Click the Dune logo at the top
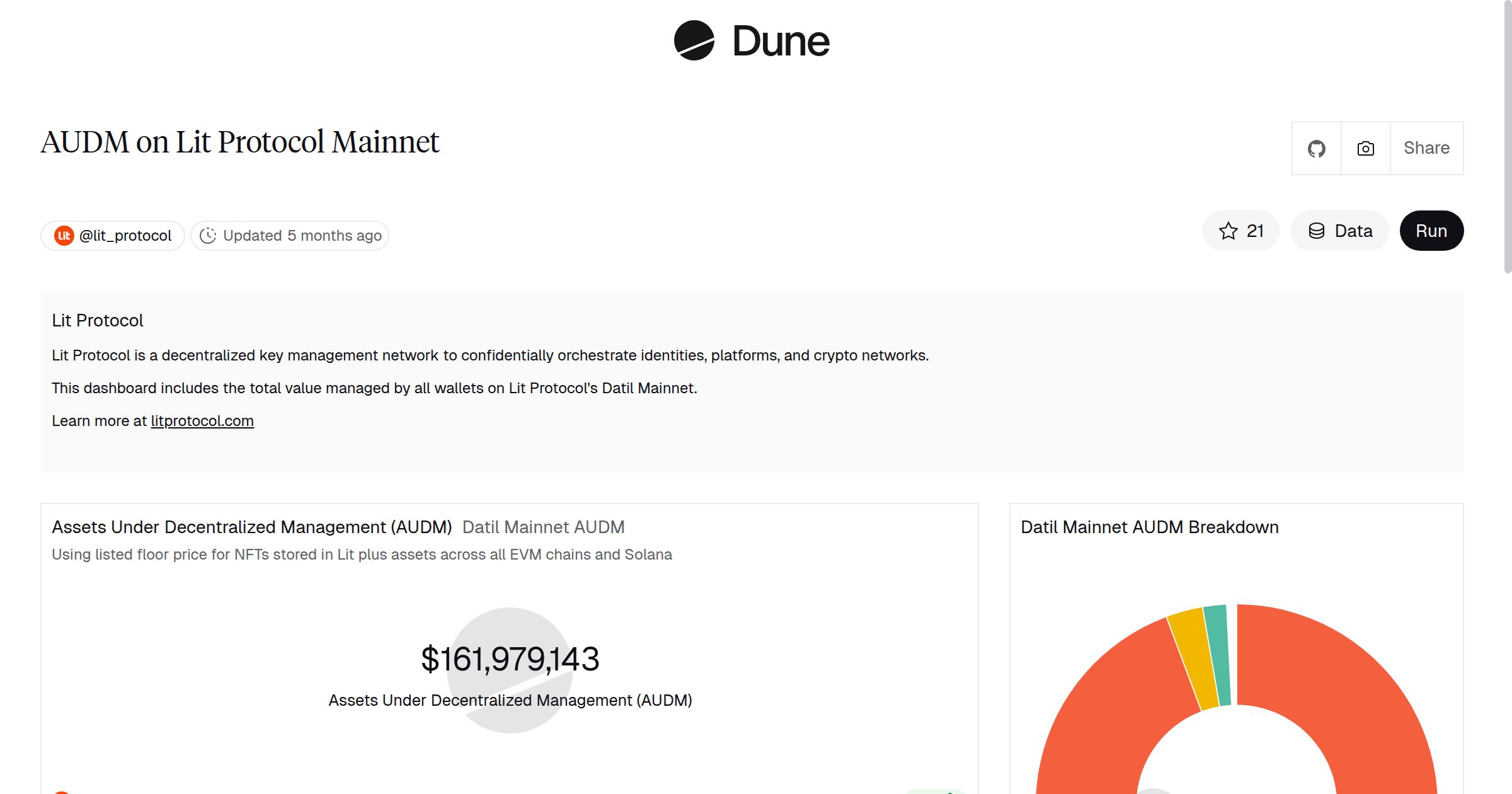This screenshot has width=1512, height=794. click(x=751, y=40)
